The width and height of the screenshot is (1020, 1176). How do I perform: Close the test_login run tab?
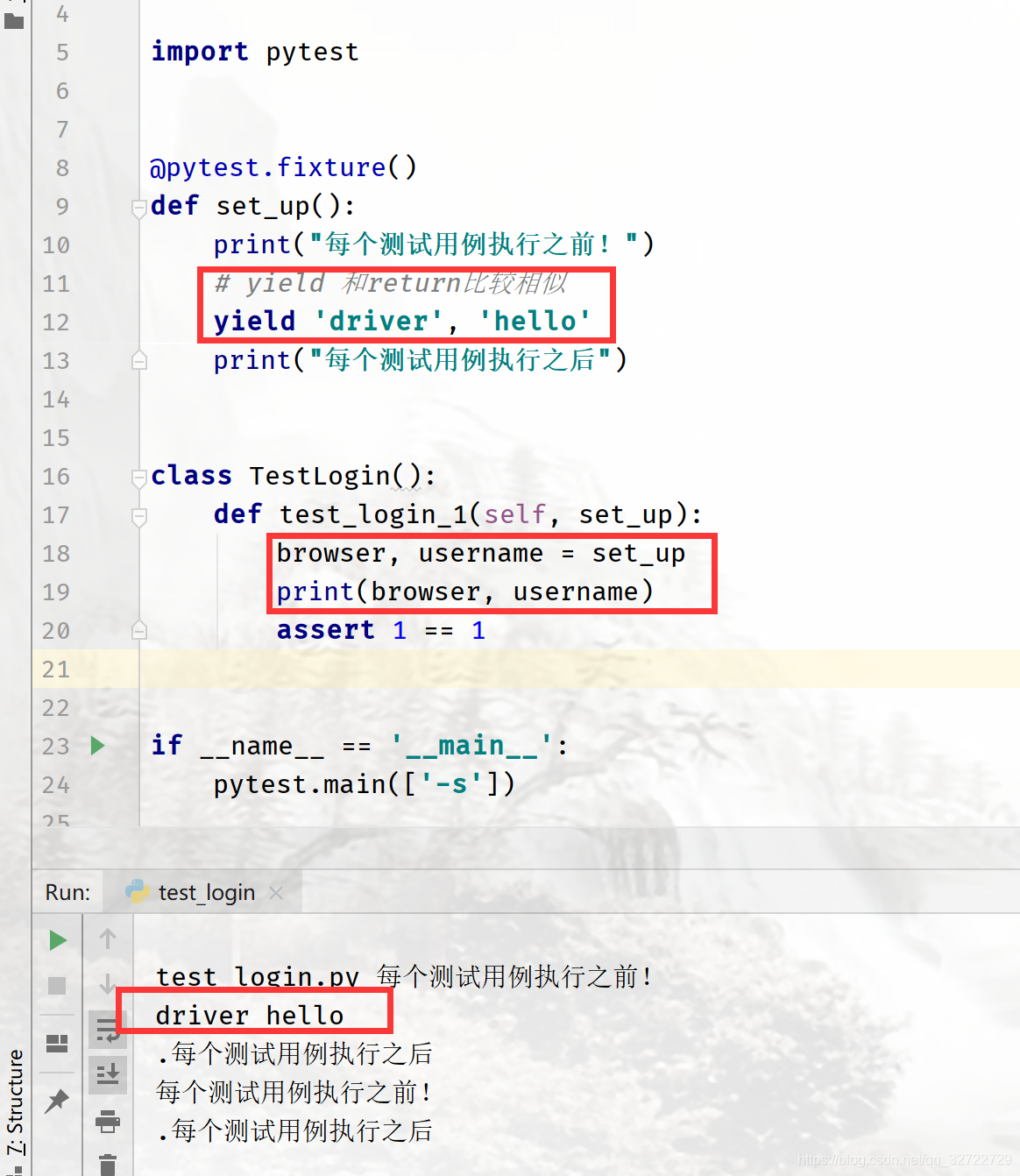(276, 892)
